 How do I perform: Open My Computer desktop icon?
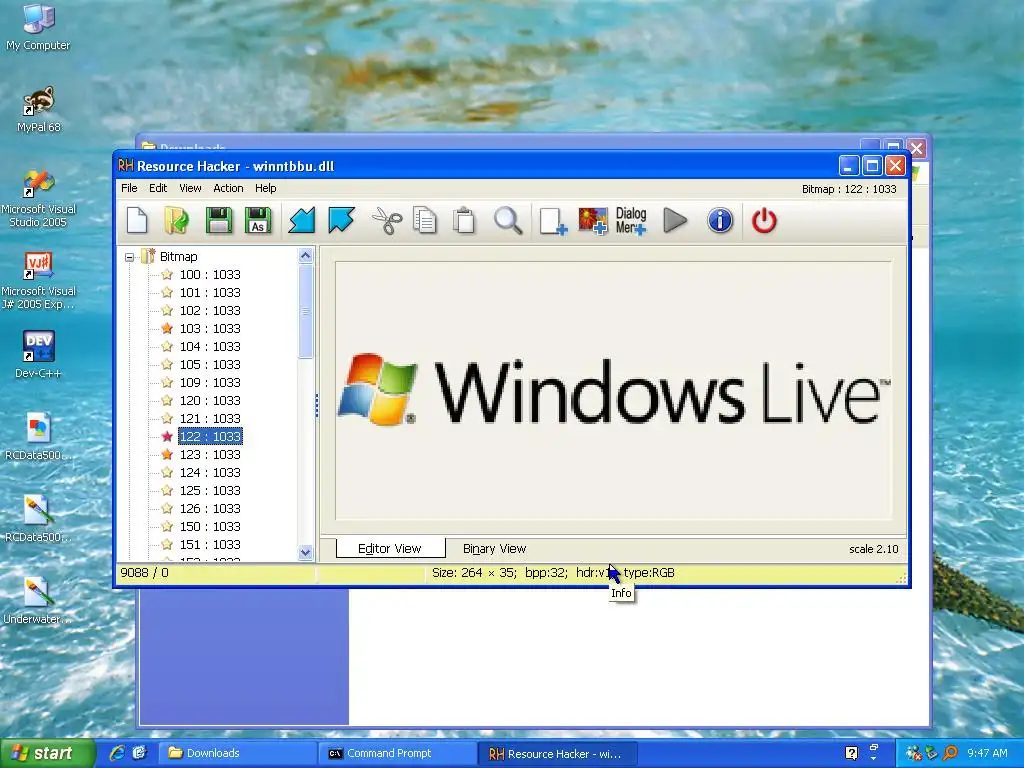(x=39, y=26)
